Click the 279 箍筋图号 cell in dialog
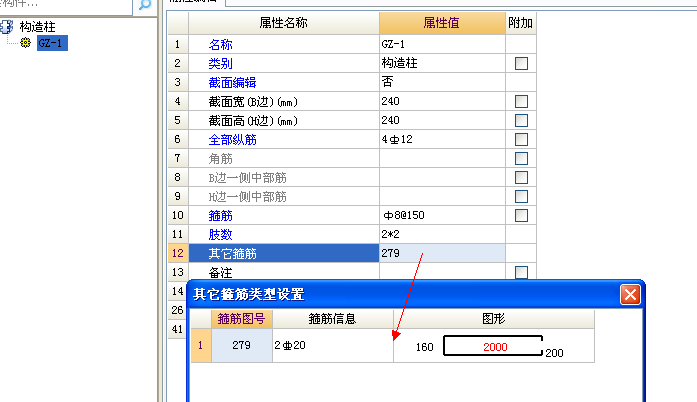This screenshot has width=697, height=402. click(241, 345)
